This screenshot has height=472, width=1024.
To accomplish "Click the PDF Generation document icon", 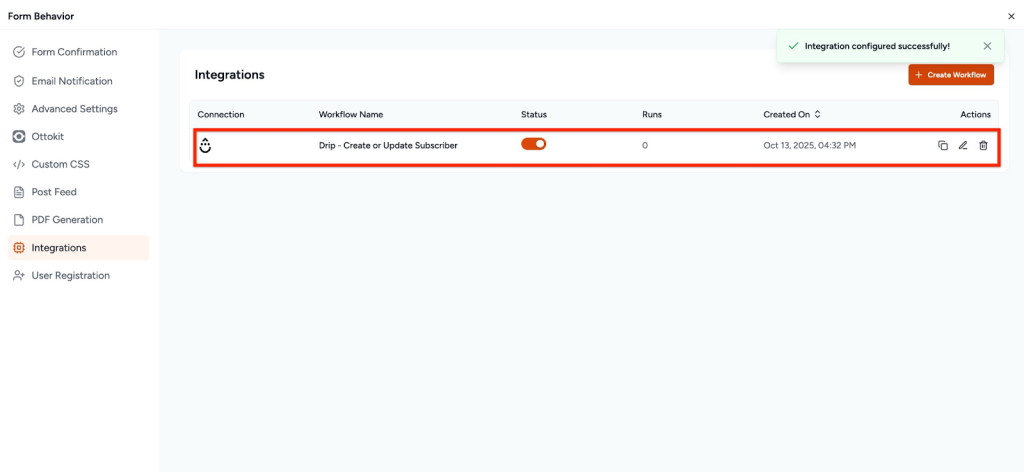I will pos(19,220).
